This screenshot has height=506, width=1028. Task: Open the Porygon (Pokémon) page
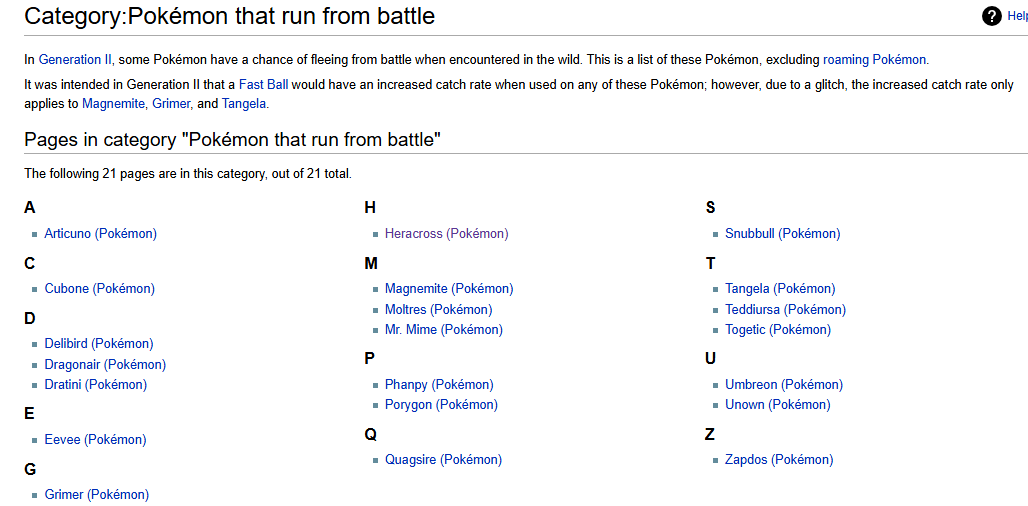tap(441, 405)
